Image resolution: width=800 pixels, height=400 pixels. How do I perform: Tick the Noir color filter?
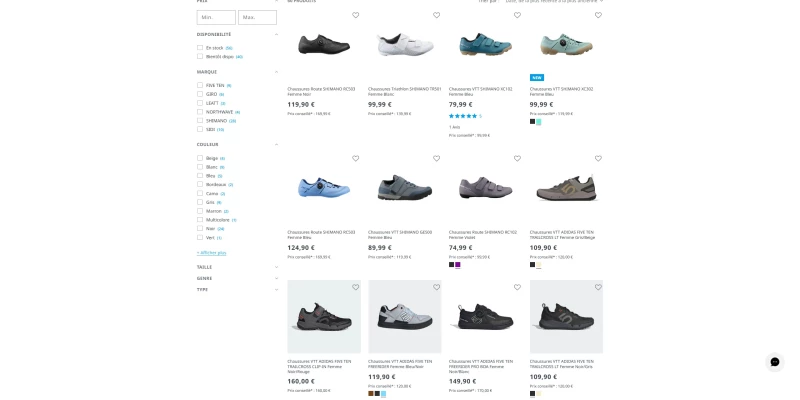pos(200,228)
